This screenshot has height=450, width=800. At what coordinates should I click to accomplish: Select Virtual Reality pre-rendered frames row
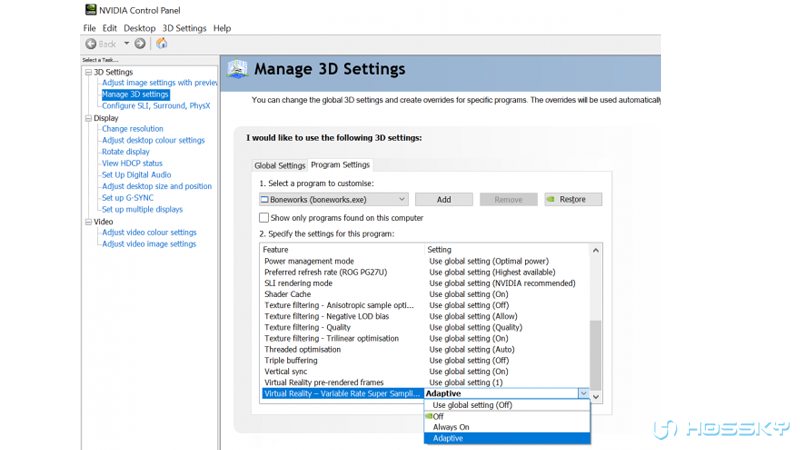[426, 383]
